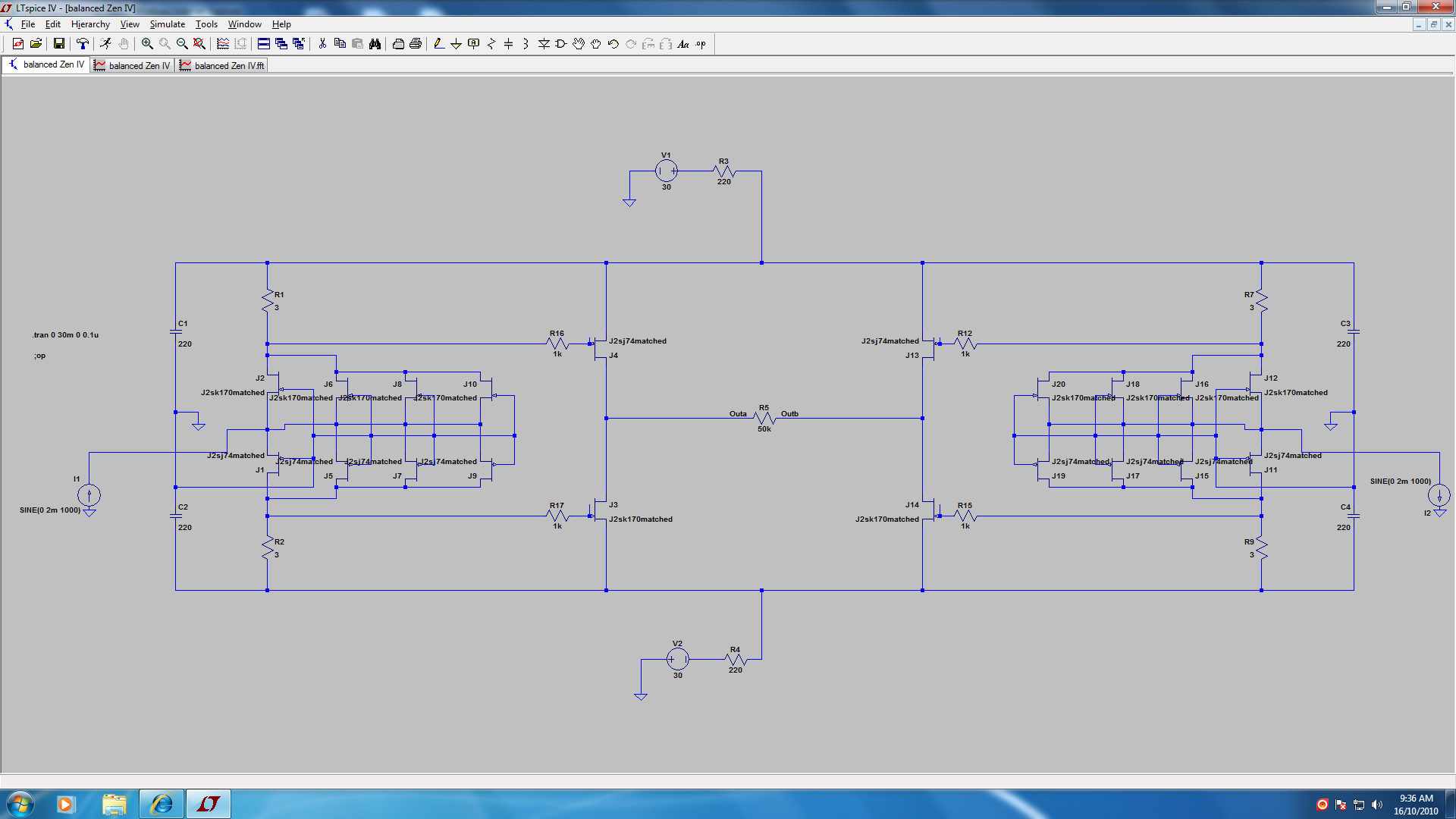
Task: Zoom out with the magnifier minus icon
Action: point(182,44)
